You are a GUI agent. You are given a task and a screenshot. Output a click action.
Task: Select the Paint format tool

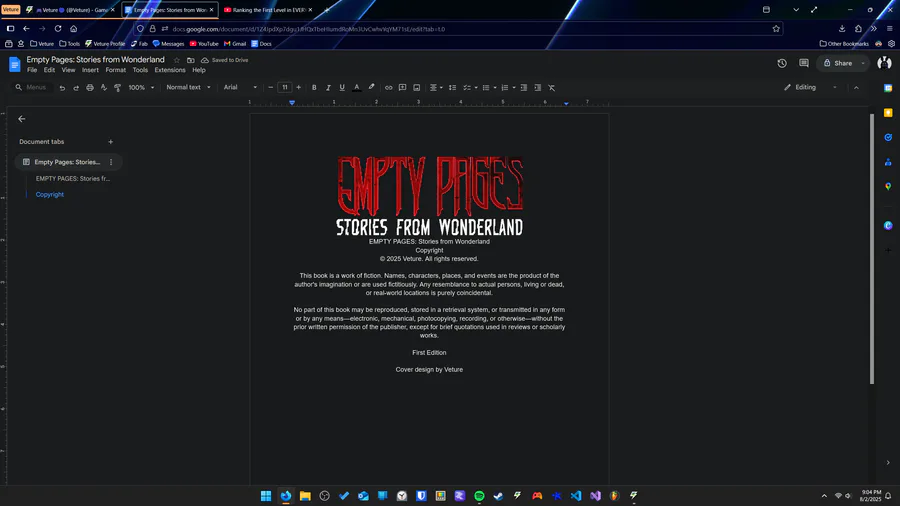pyautogui.click(x=117, y=88)
